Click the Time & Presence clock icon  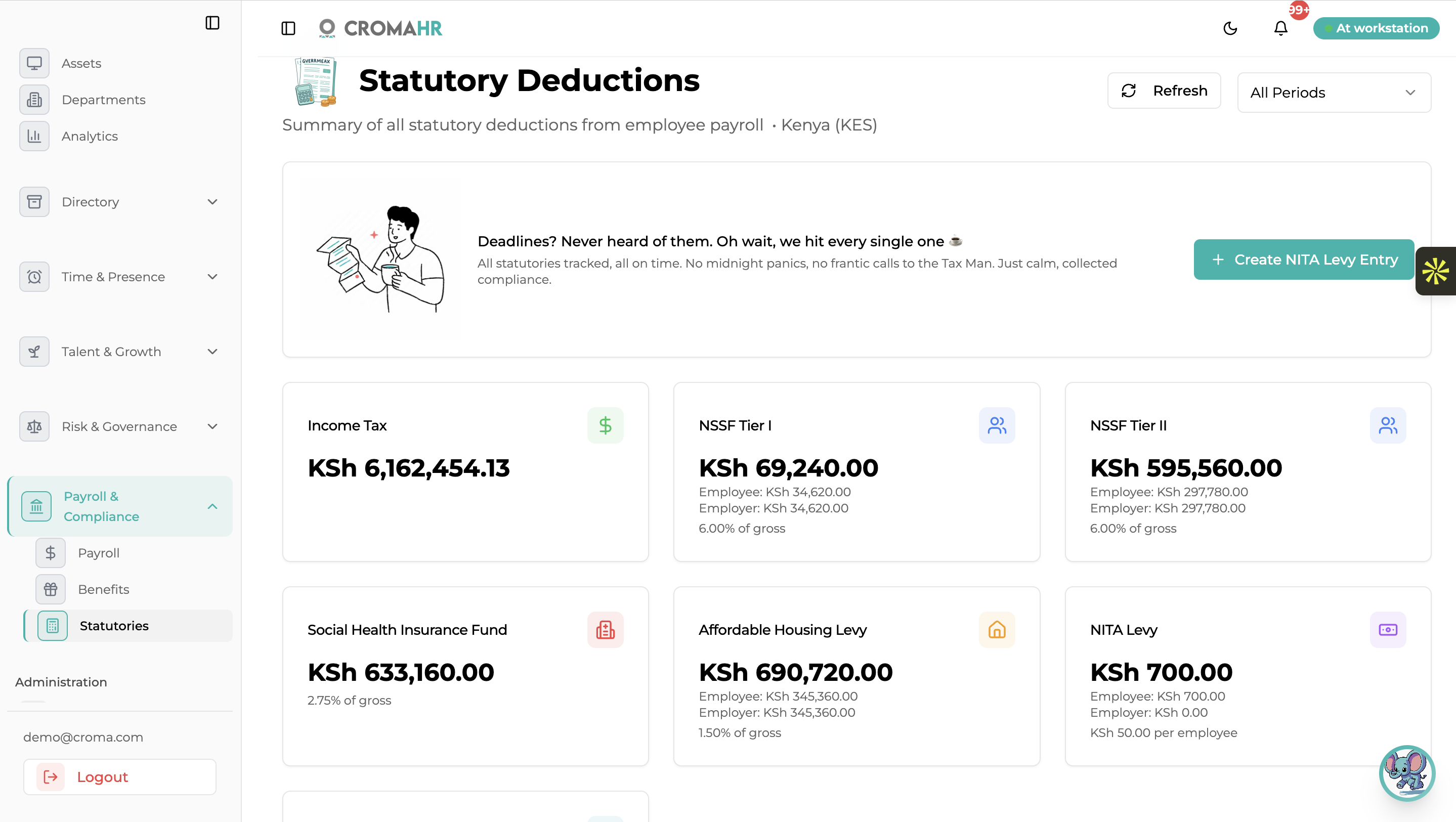tap(34, 277)
